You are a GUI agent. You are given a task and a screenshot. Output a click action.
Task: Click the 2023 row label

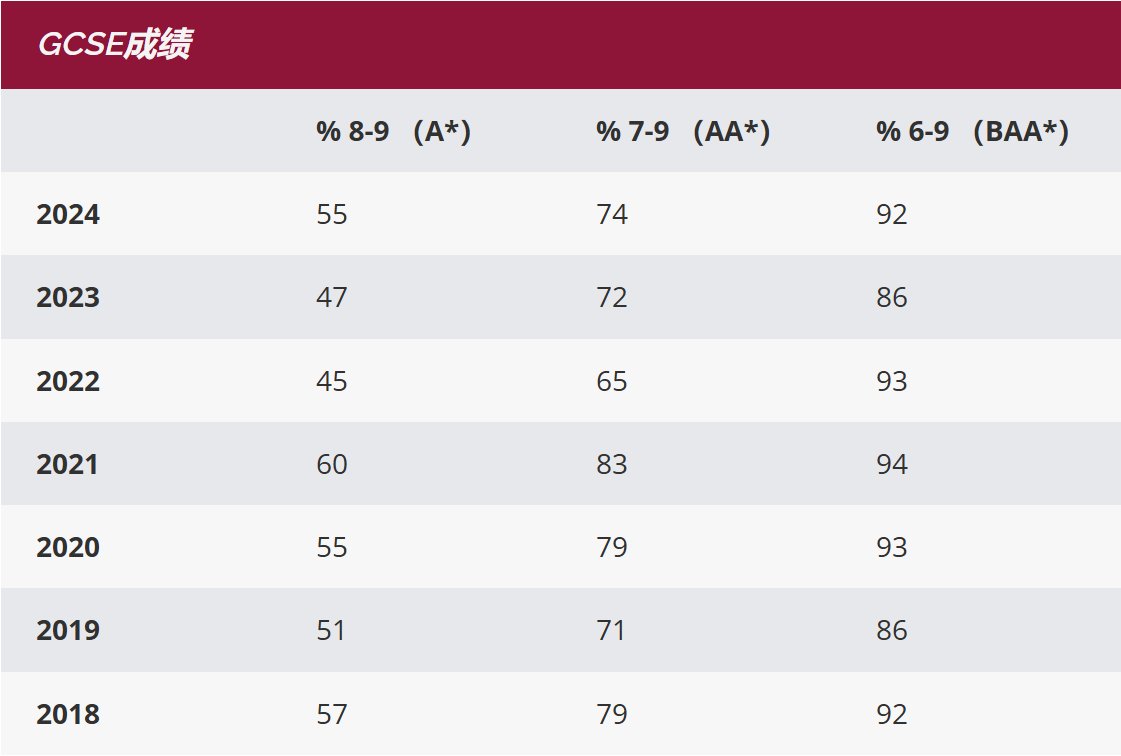point(68,298)
